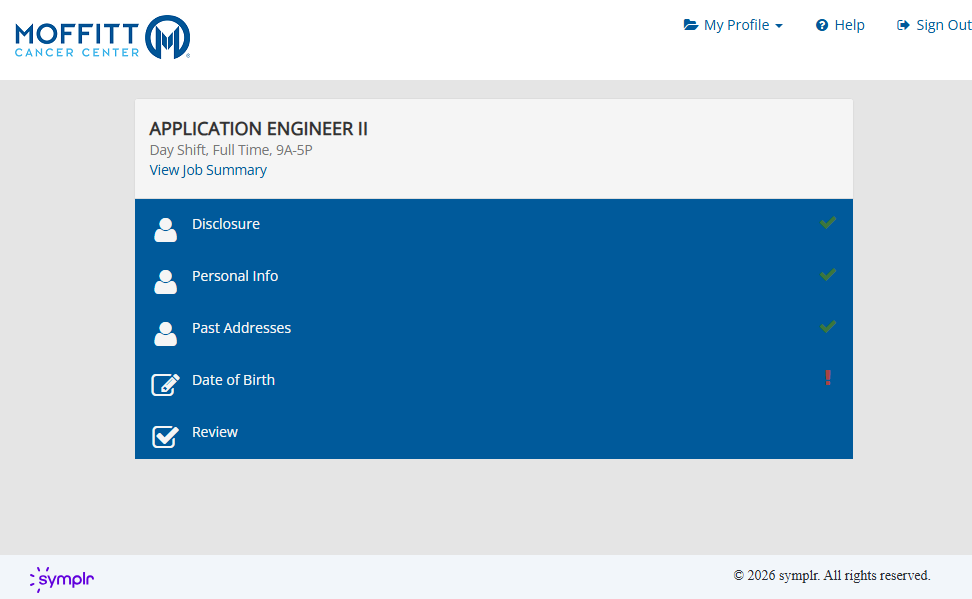Image resolution: width=972 pixels, height=599 pixels.
Task: Click the person icon beside Personal Info
Action: tap(165, 281)
